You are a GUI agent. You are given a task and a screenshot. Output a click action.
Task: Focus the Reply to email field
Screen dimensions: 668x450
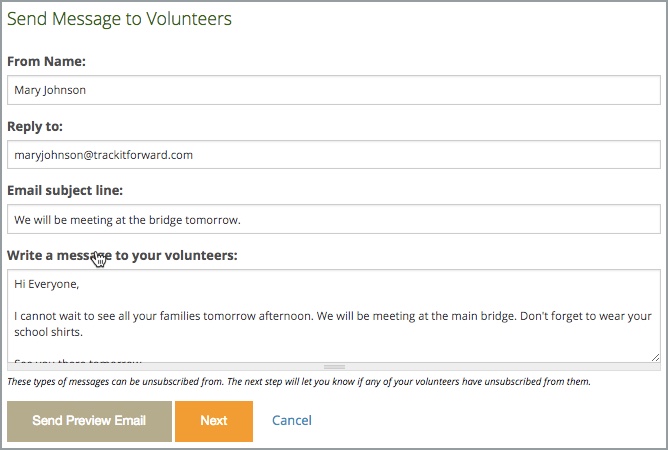point(333,155)
